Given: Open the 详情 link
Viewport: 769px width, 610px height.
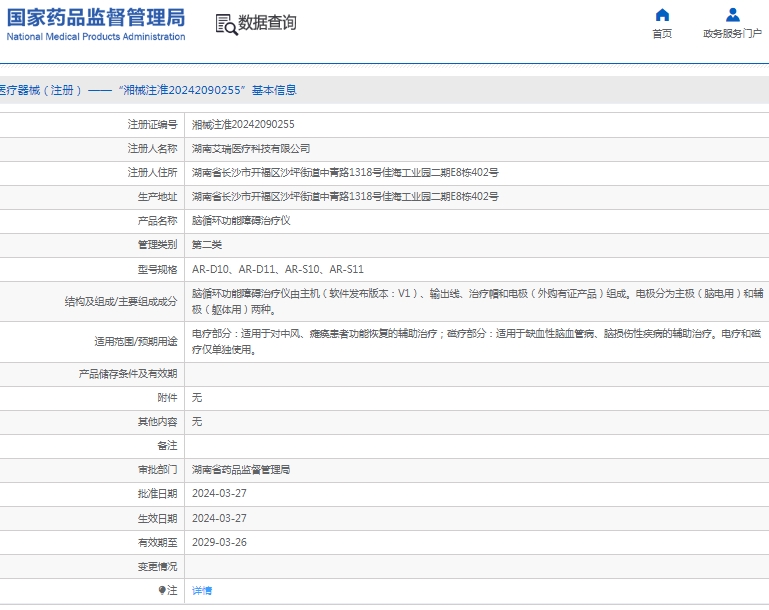Looking at the screenshot, I should (x=202, y=590).
